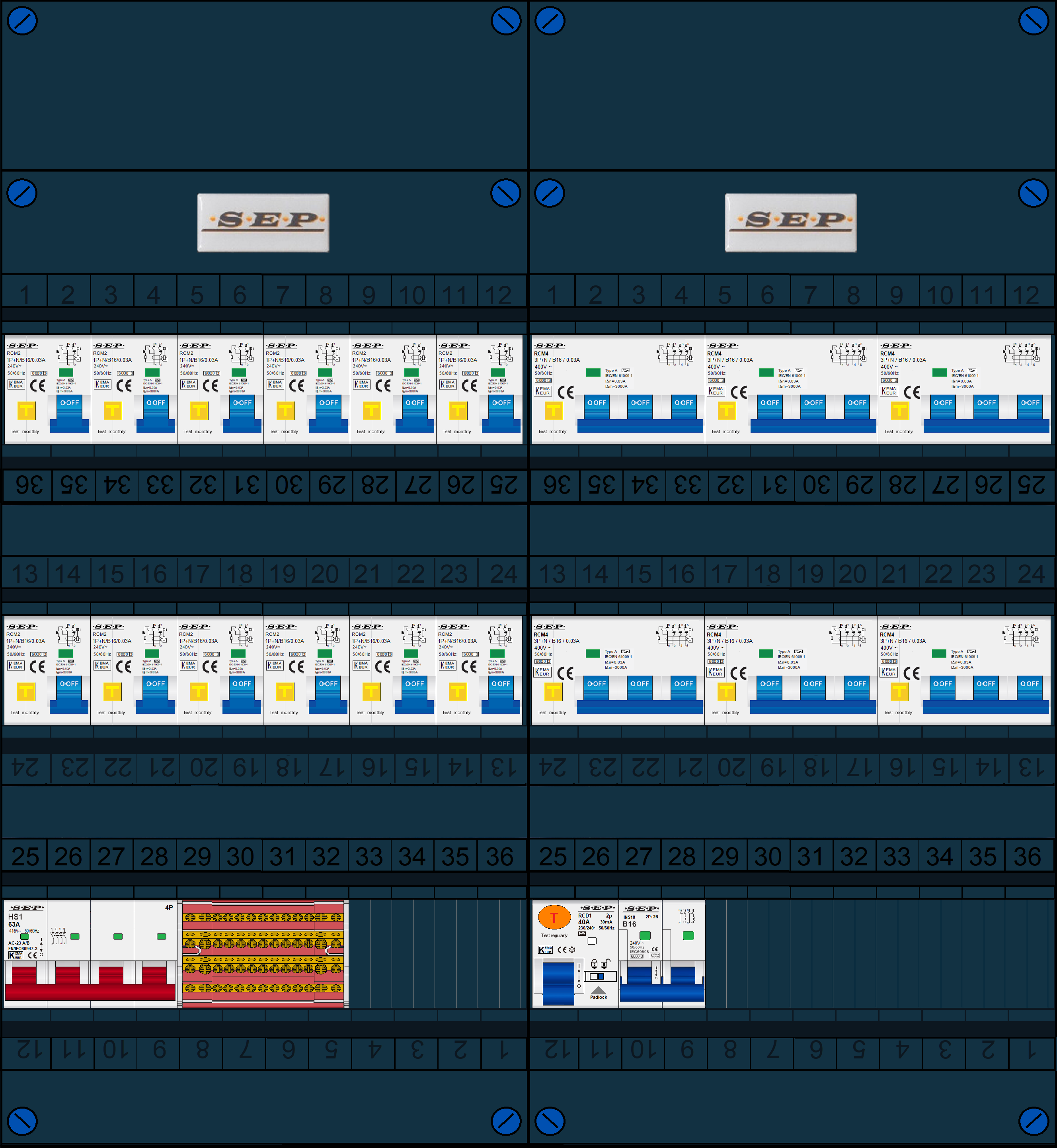Click the CE mark on the HS1 switch
1057x1148 pixels.
click(x=33, y=955)
